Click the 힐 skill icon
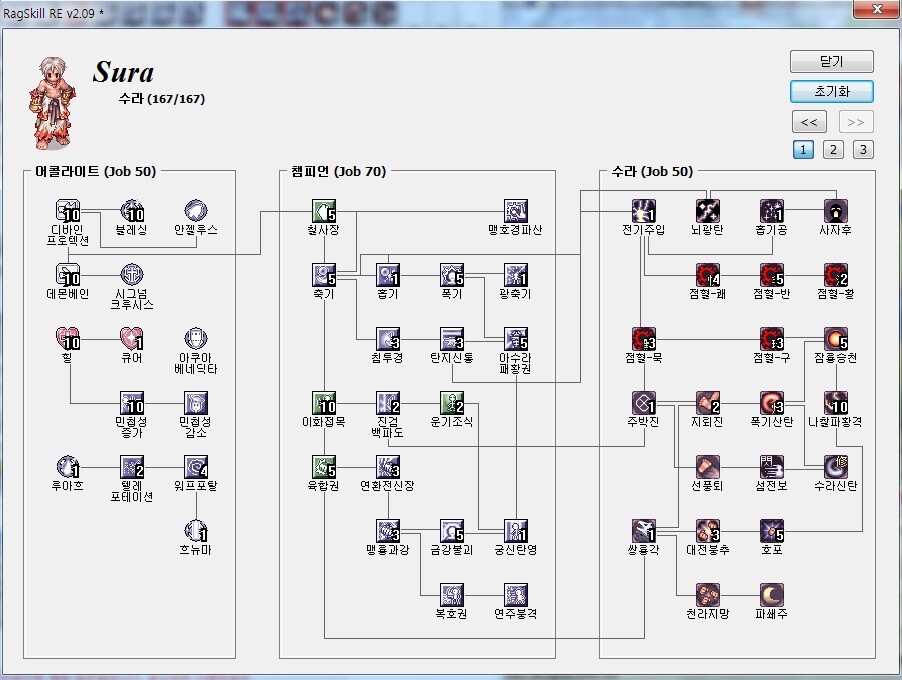Image resolution: width=902 pixels, height=680 pixels. (69, 339)
